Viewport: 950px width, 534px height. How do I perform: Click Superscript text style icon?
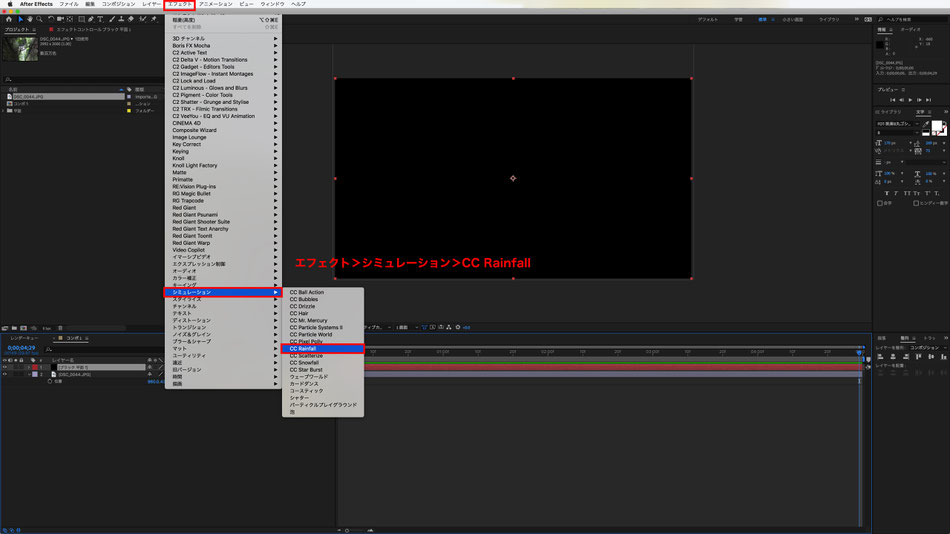(x=927, y=193)
